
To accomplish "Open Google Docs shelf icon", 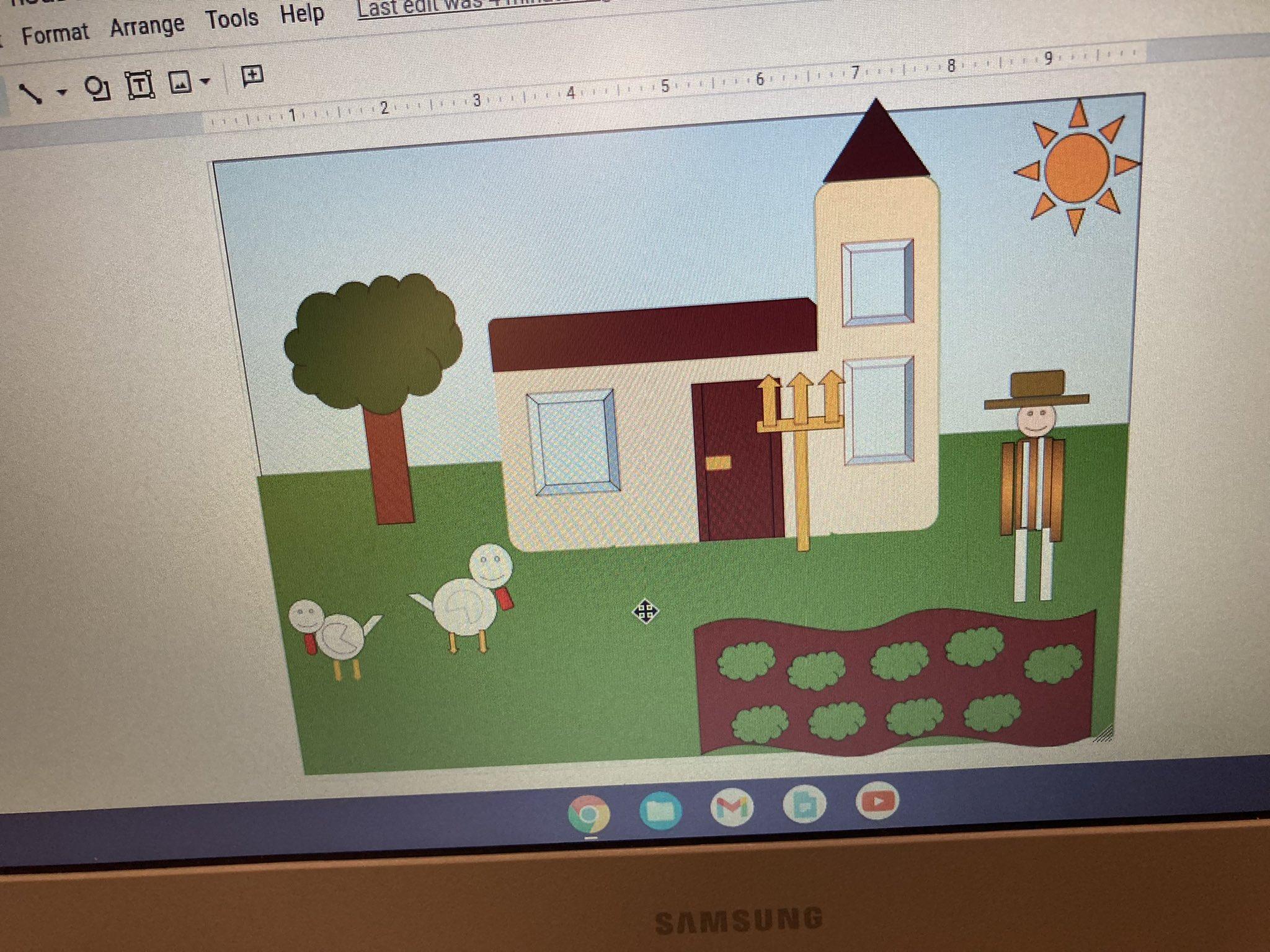I will (805, 804).
